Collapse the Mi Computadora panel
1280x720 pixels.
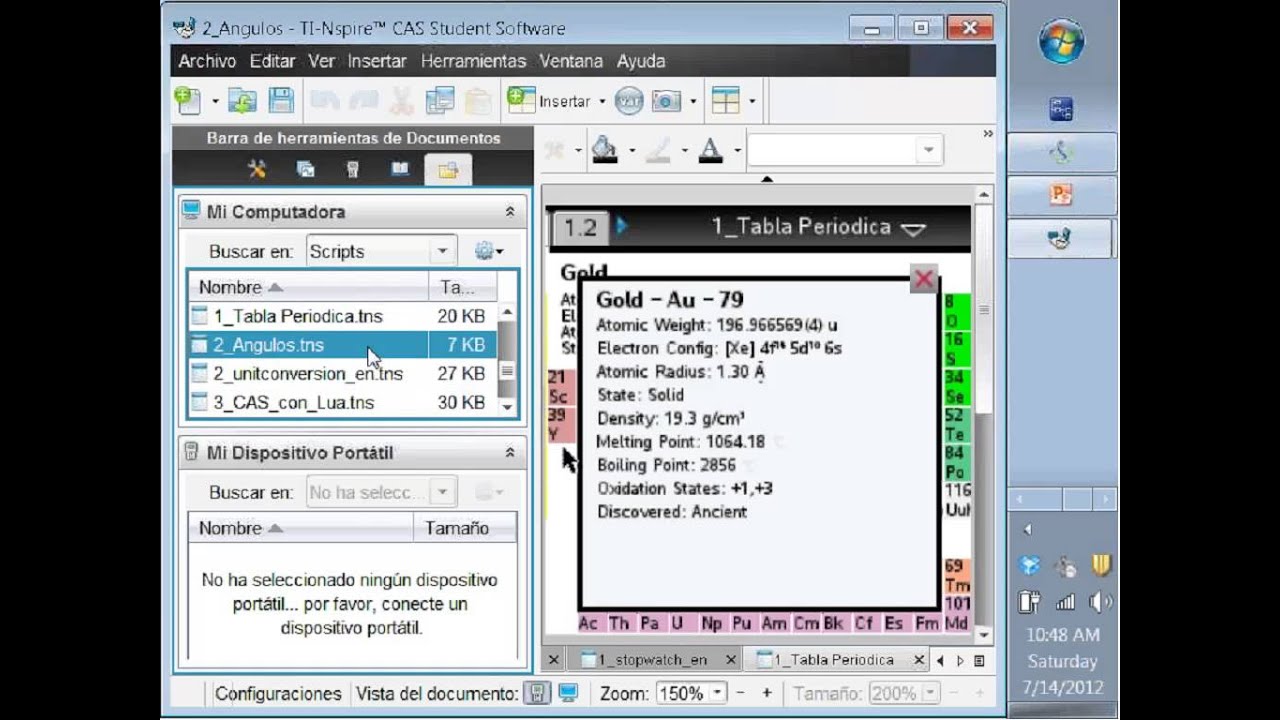coord(510,212)
